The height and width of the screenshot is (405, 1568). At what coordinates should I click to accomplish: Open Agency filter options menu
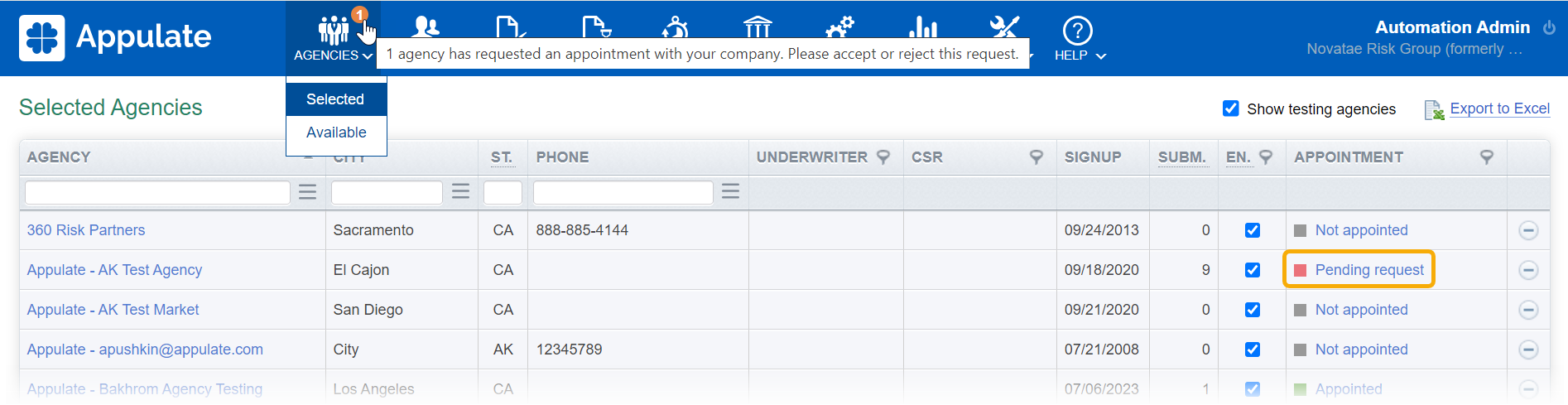(307, 192)
